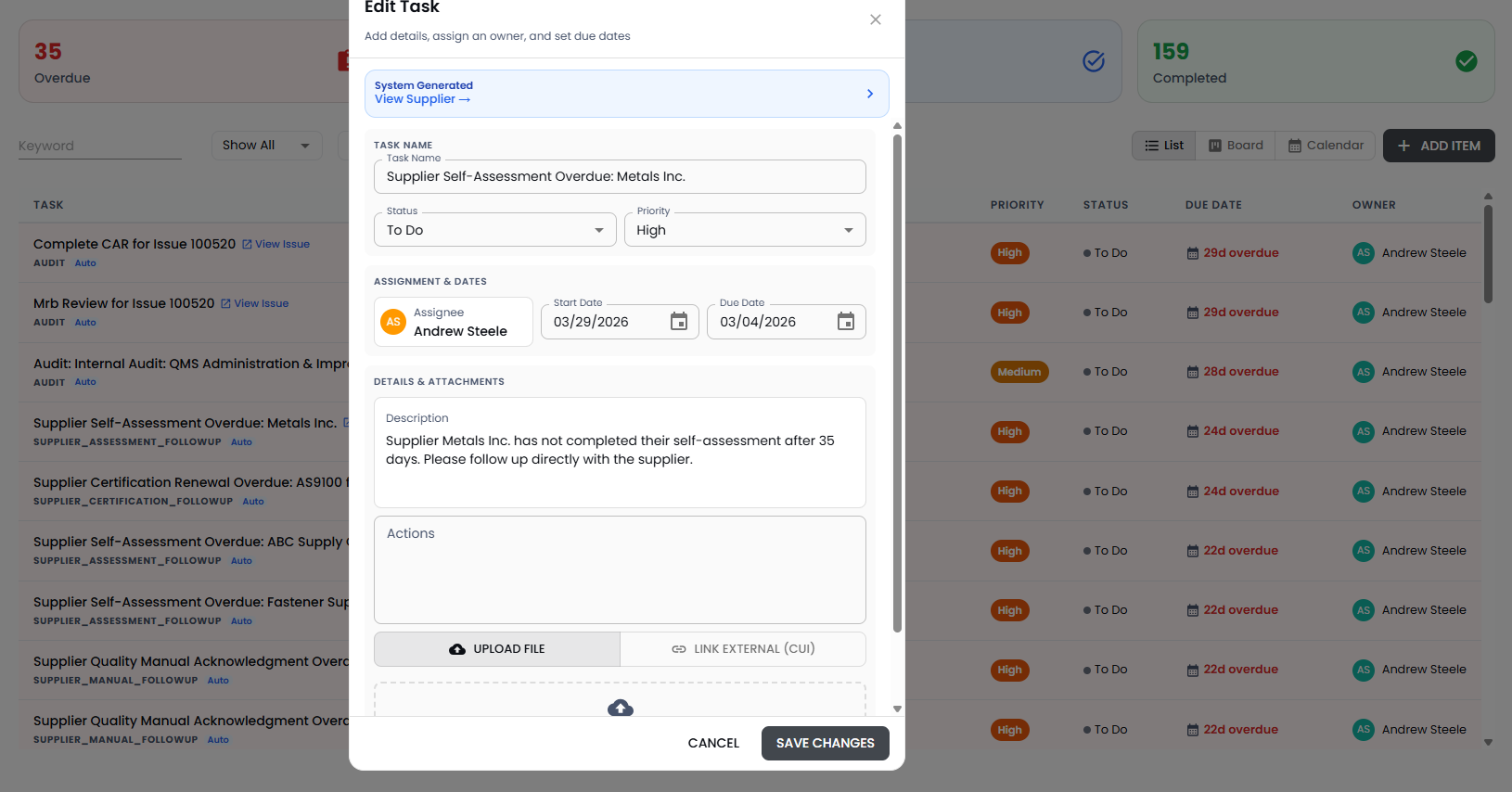Open the Overdue 35 summary card
The width and height of the screenshot is (1512, 792).
(x=184, y=61)
